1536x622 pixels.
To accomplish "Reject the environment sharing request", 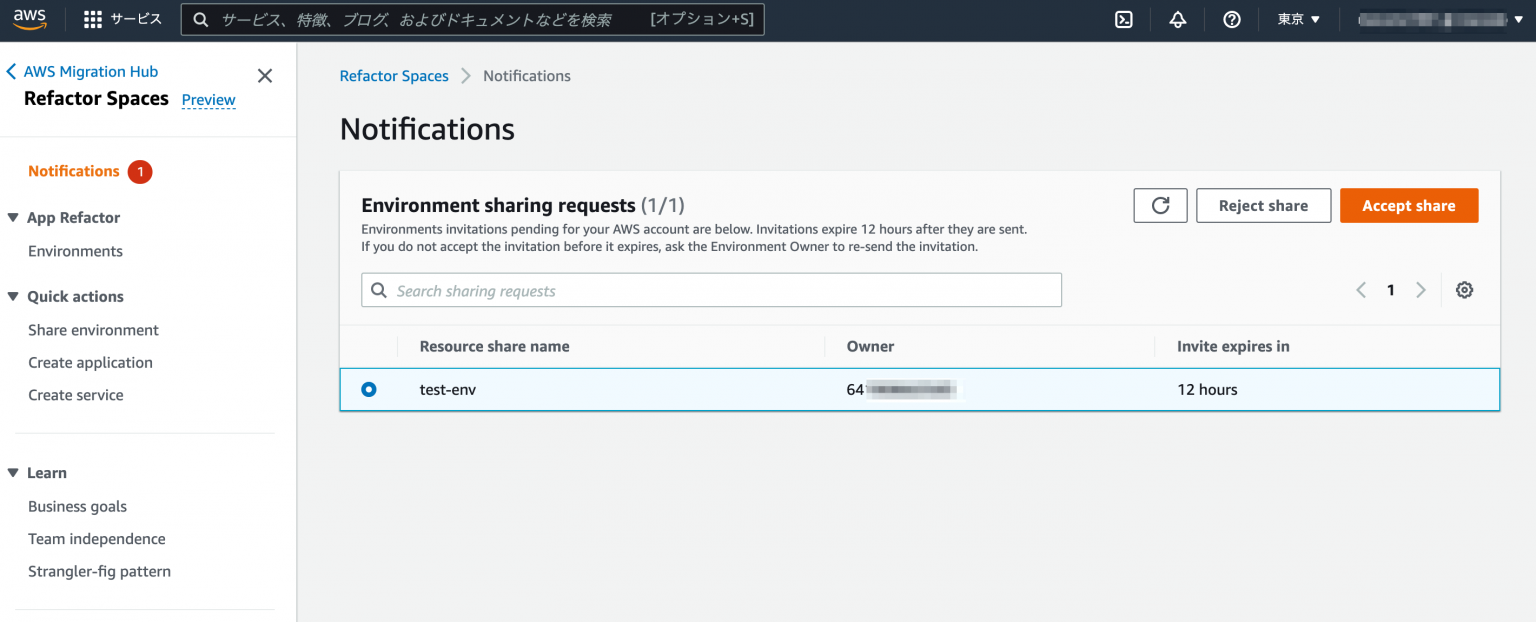I will 1263,205.
